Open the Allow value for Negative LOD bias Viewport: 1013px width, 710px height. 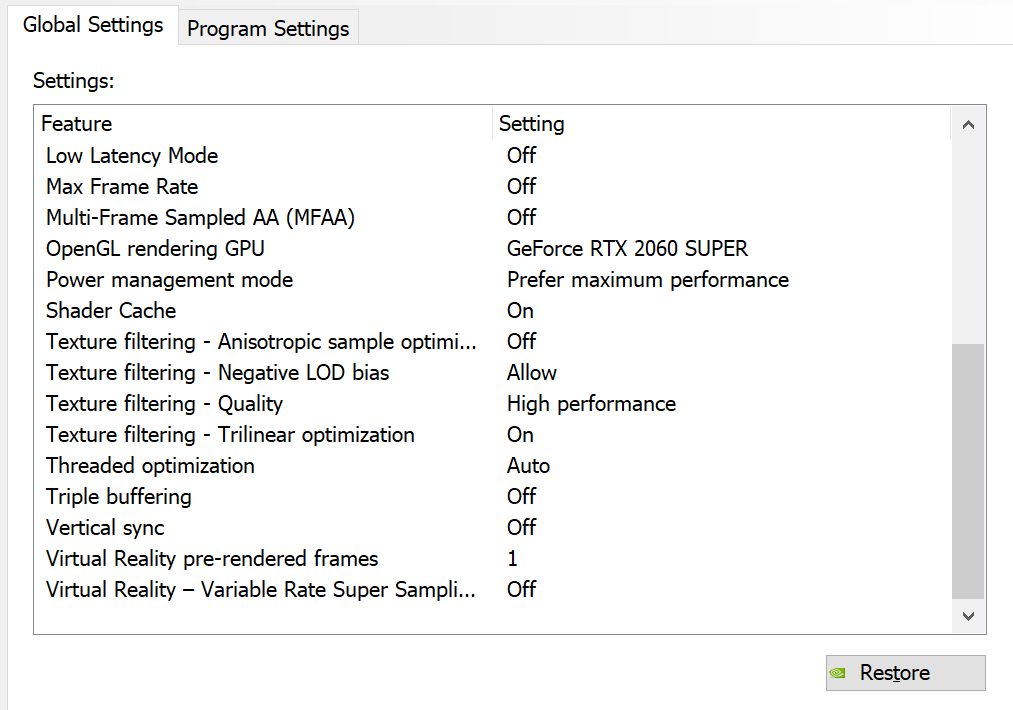(532, 373)
